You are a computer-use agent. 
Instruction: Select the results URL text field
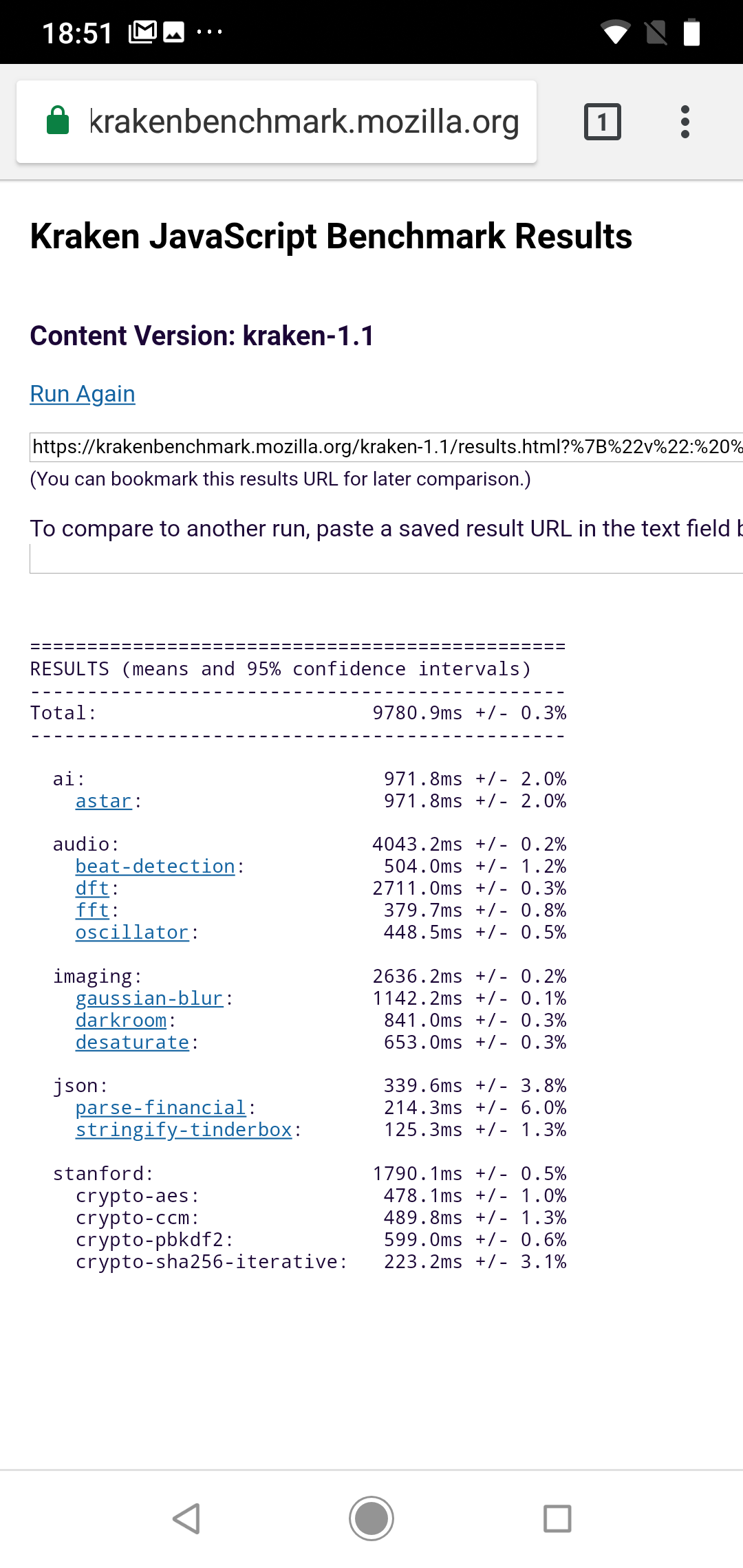tap(387, 447)
